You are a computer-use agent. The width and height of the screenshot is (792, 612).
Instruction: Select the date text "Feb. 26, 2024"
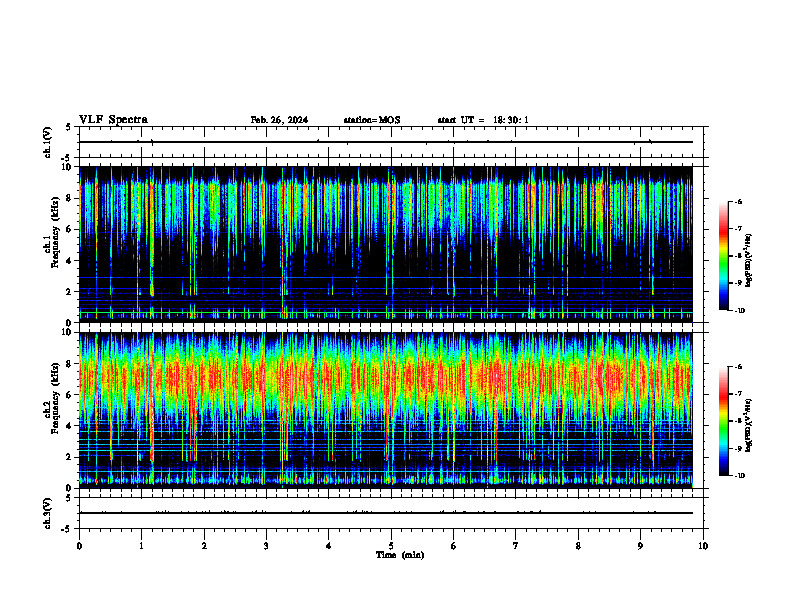pos(279,120)
